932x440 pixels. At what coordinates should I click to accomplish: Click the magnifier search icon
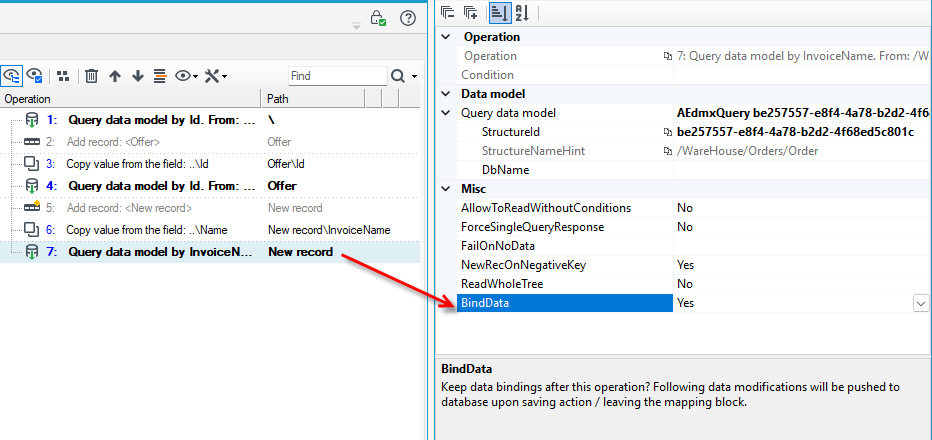[x=398, y=76]
